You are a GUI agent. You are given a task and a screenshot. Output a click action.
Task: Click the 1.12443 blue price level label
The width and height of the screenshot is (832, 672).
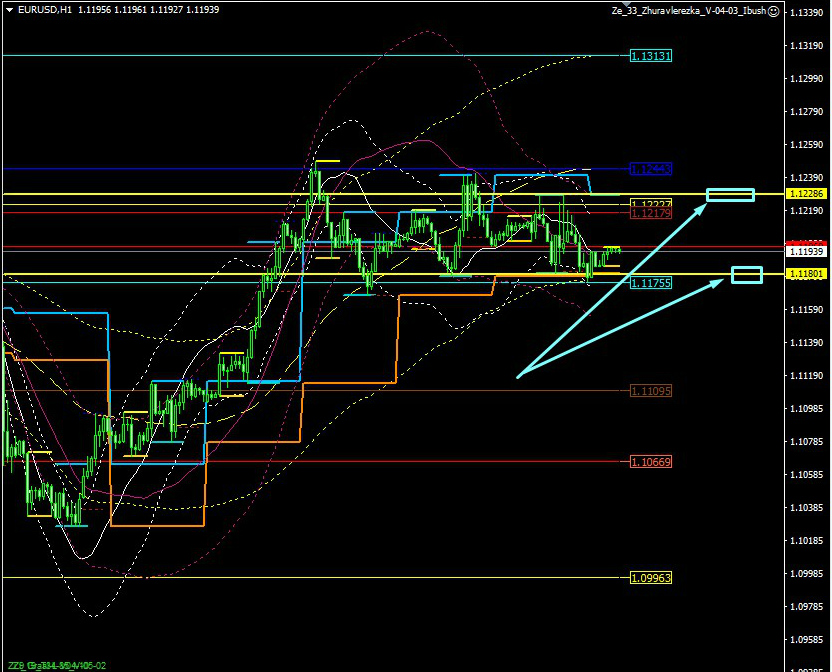(650, 169)
